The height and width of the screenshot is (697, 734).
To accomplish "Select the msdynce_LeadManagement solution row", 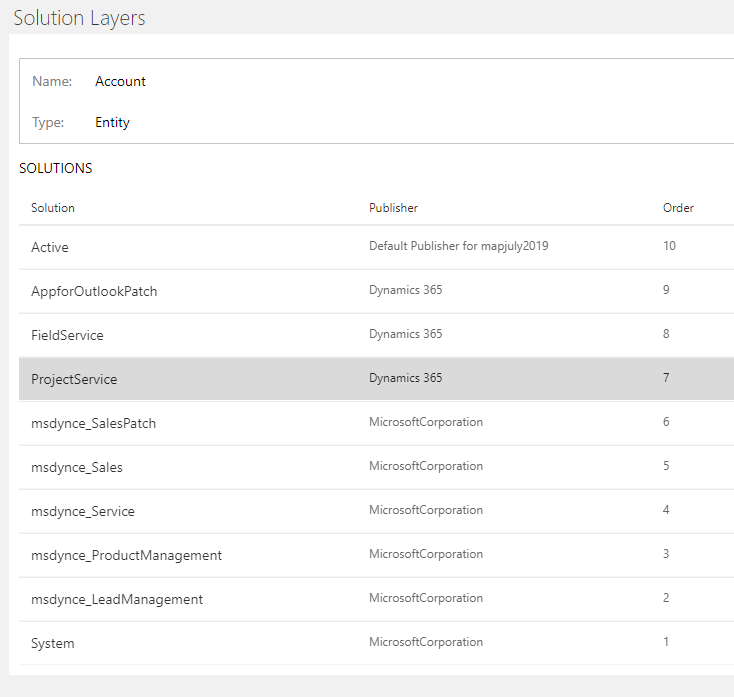I will [x=376, y=599].
